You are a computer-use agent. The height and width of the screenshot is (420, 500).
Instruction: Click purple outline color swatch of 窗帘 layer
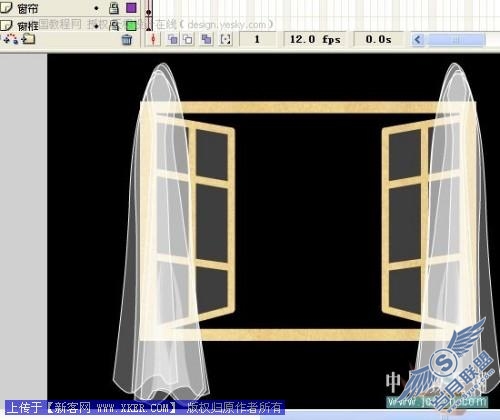(x=131, y=8)
